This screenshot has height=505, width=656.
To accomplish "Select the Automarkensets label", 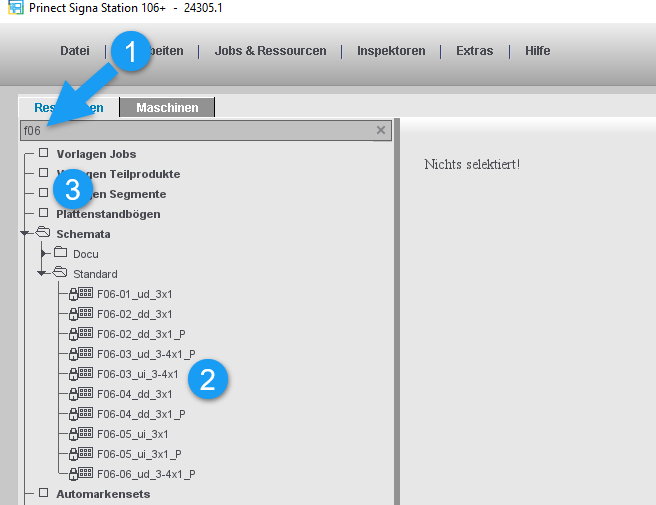I will tap(103, 494).
